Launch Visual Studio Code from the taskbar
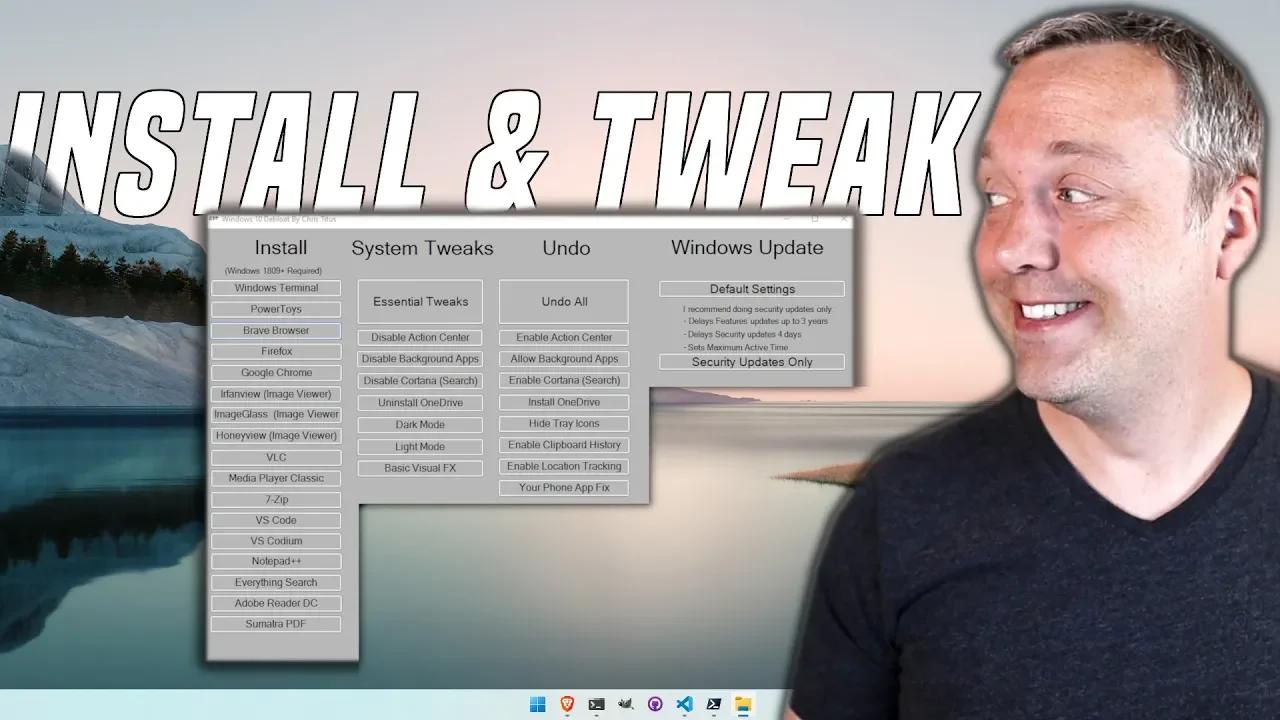 pos(685,703)
